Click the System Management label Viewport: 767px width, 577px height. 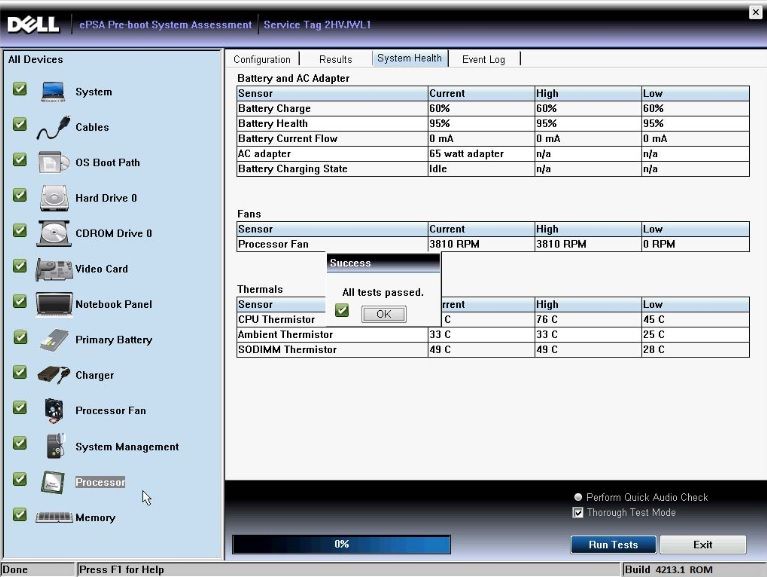[x=127, y=446]
